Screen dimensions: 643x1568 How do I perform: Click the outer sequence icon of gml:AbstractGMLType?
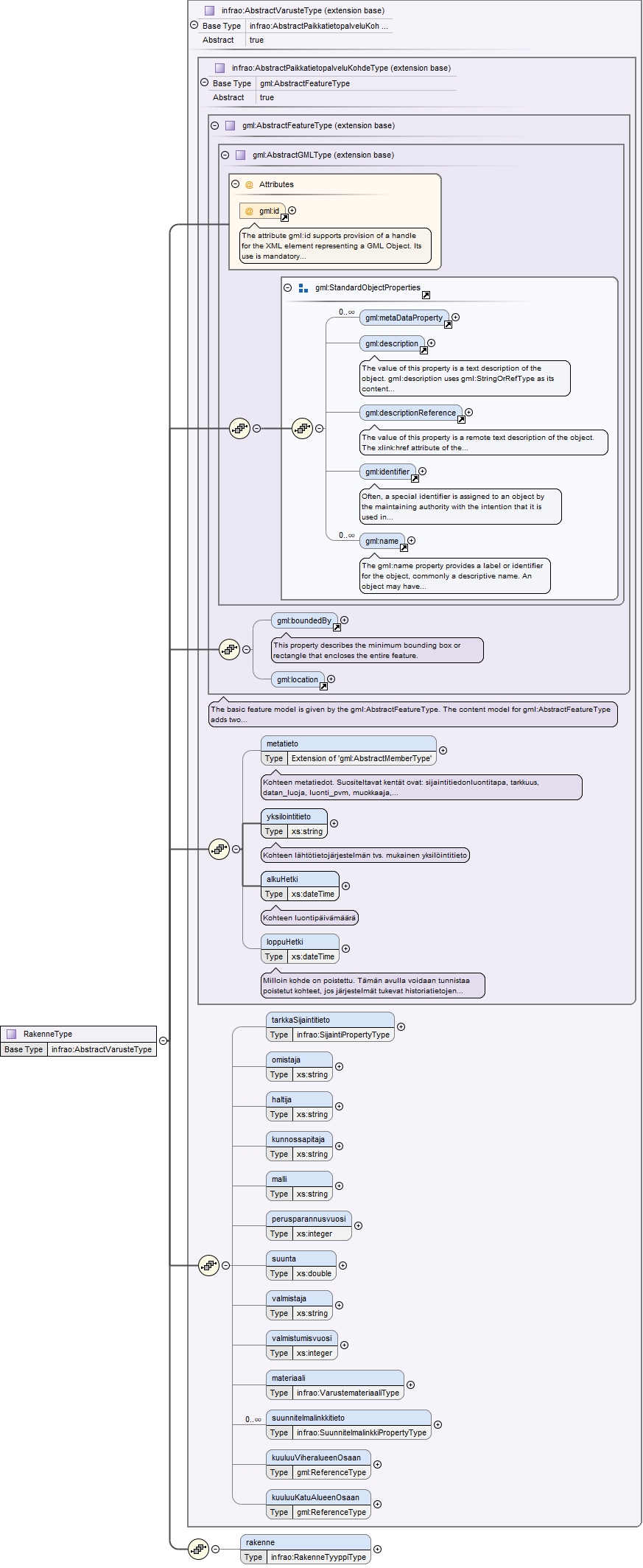coord(240,428)
